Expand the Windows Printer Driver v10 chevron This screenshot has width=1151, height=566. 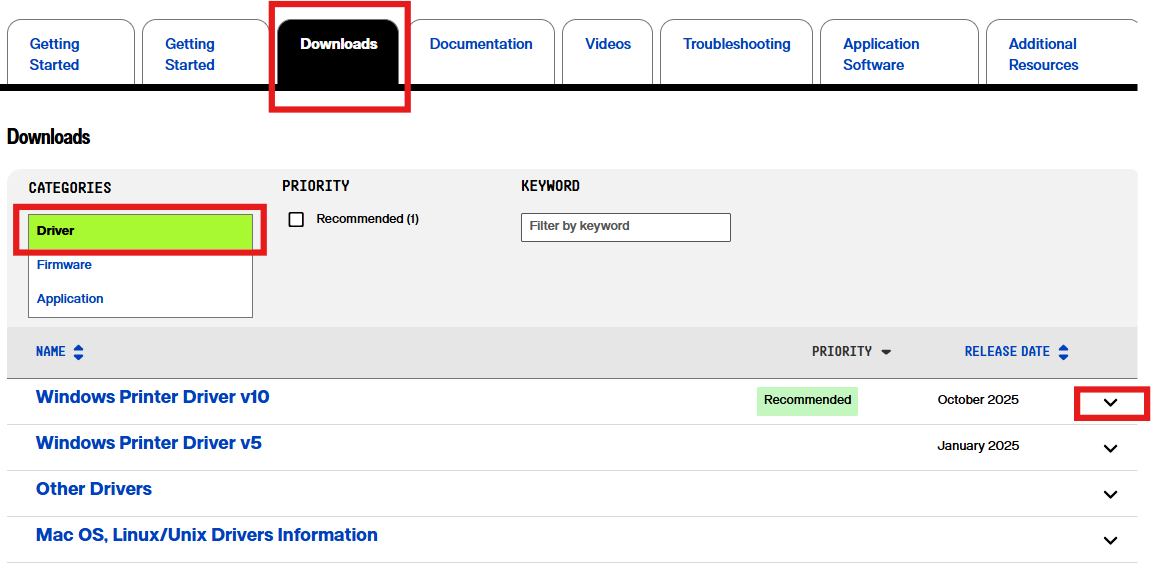pos(1110,402)
